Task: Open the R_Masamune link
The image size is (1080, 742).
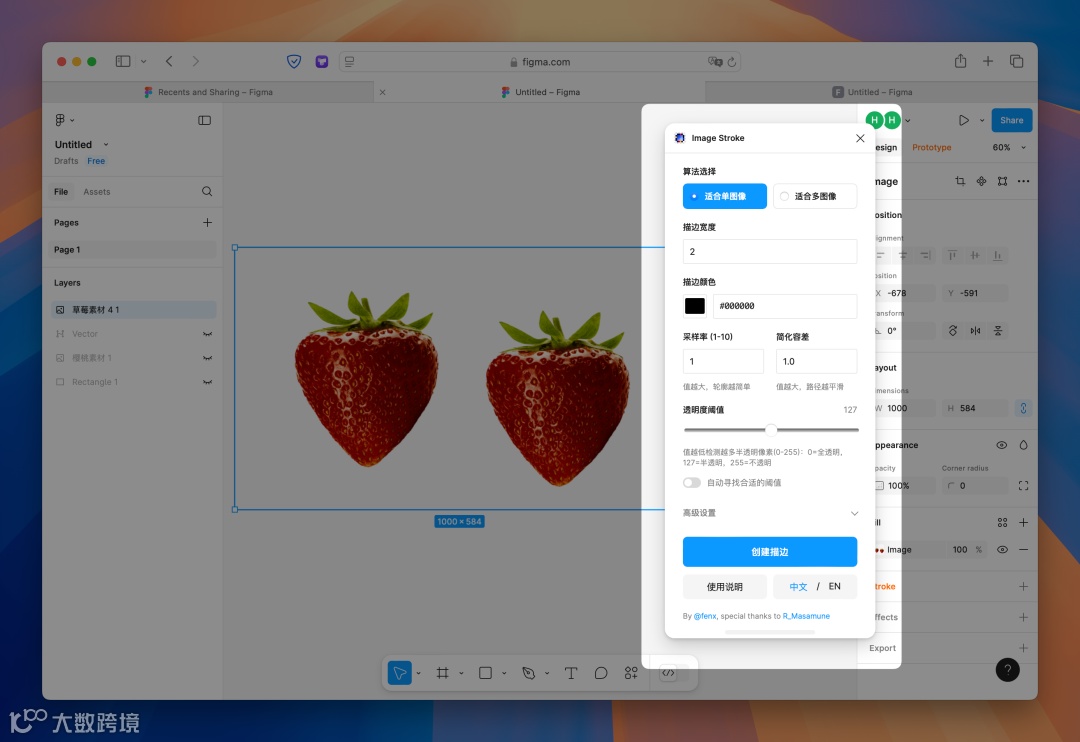Action: [806, 616]
